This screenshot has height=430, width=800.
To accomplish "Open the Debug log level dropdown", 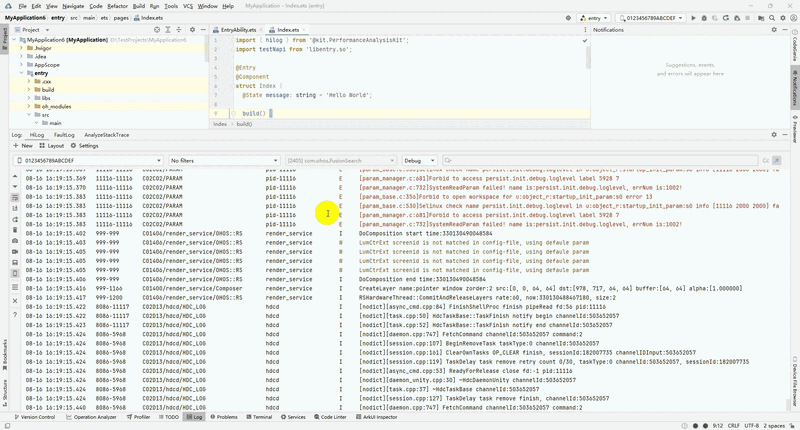I will (x=418, y=160).
